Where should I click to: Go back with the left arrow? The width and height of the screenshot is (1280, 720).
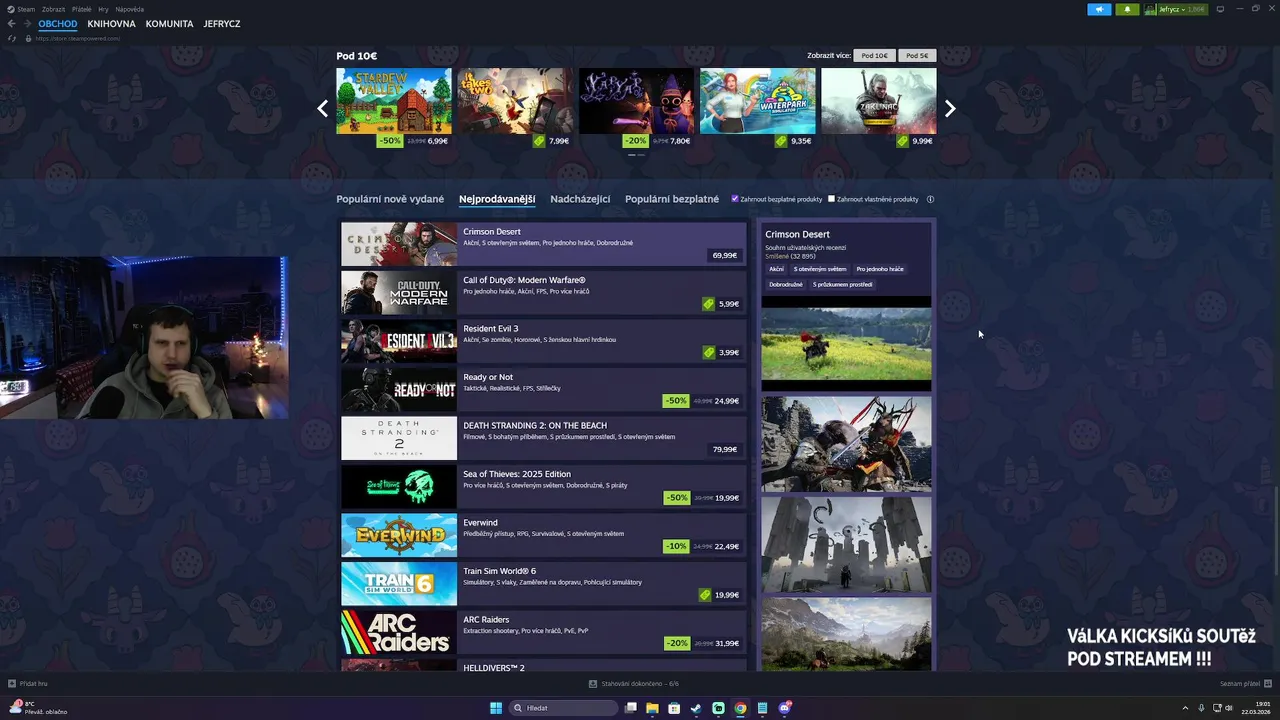12,24
